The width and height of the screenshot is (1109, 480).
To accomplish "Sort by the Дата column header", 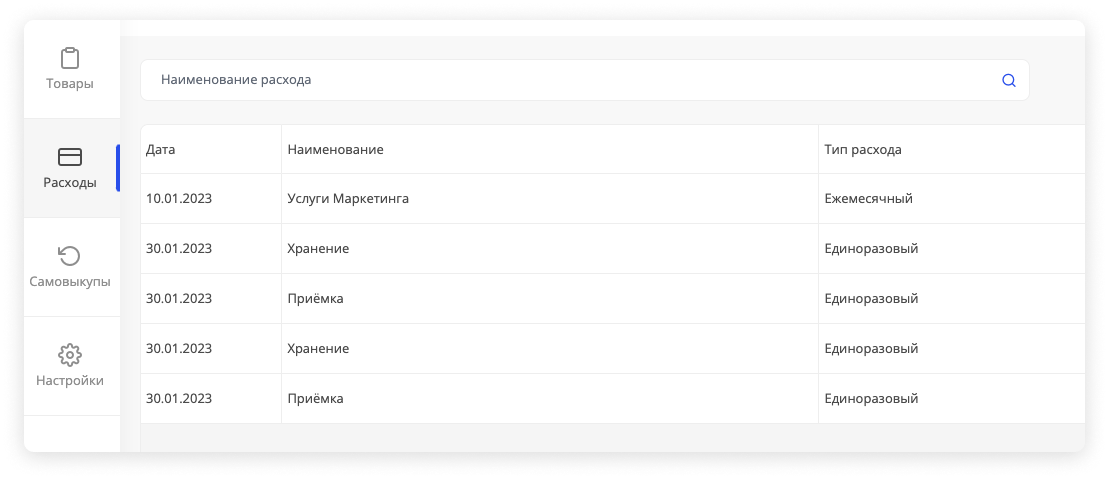I will point(161,150).
